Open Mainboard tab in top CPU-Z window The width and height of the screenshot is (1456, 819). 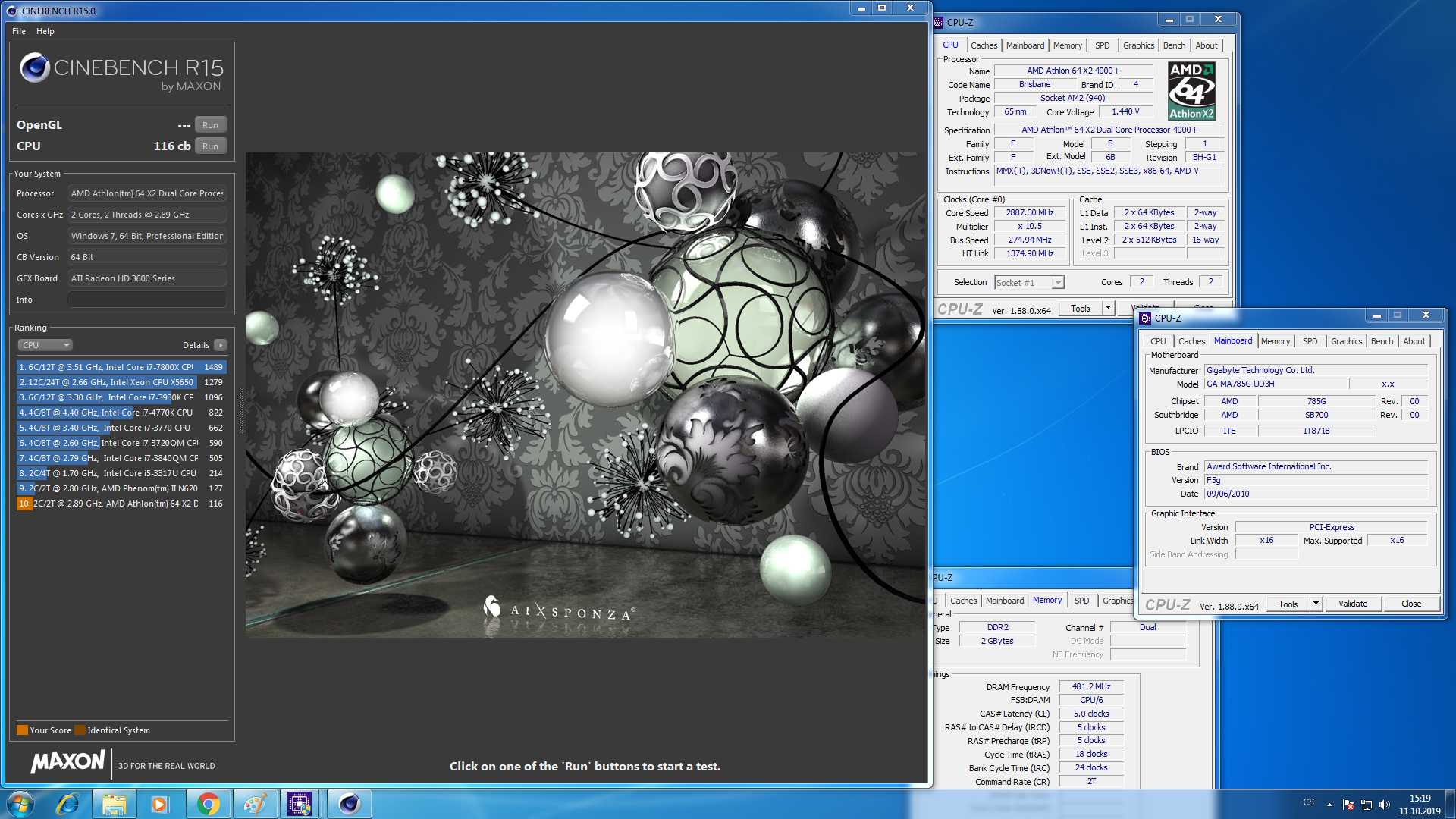pos(1025,45)
